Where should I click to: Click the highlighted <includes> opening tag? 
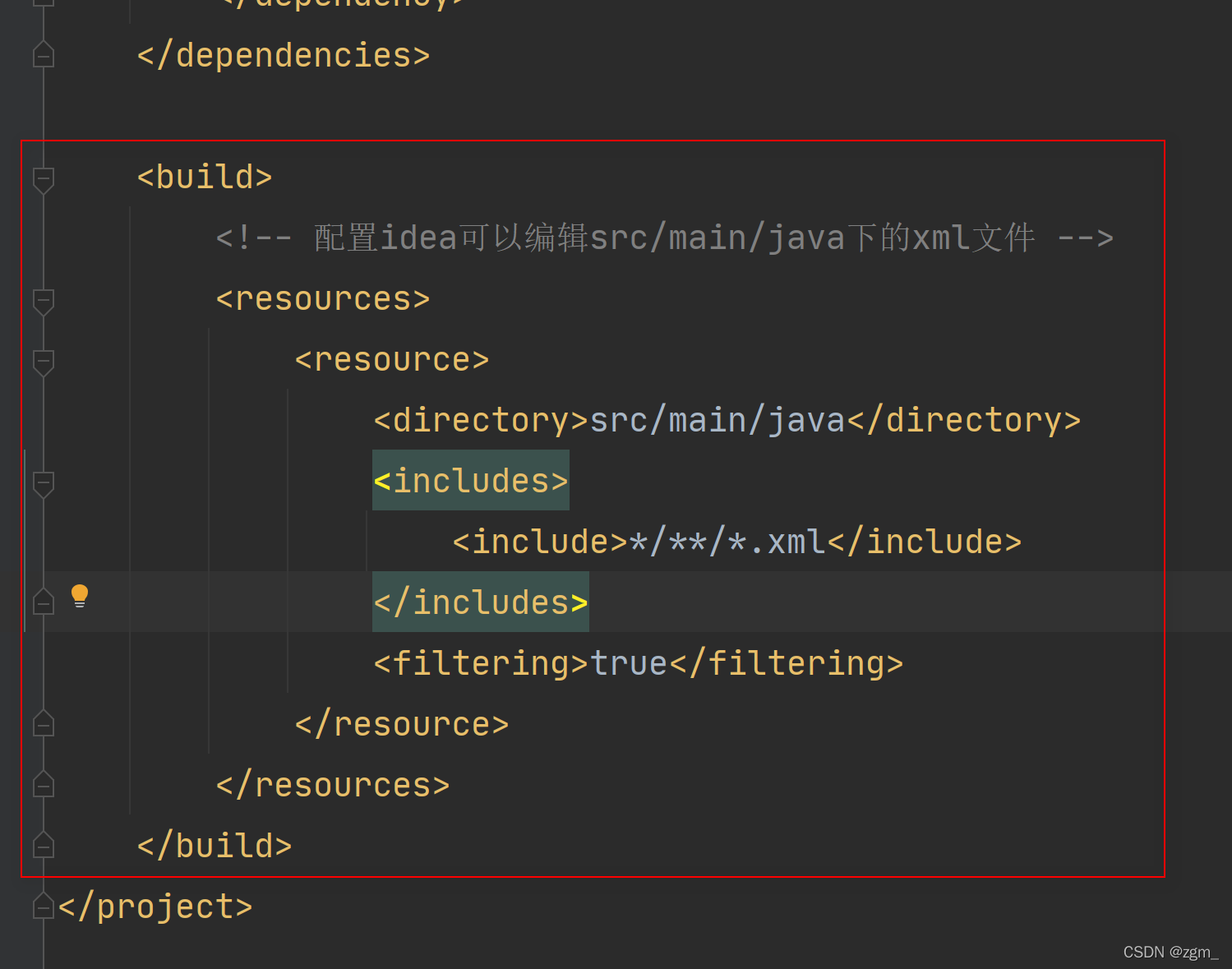471,482
